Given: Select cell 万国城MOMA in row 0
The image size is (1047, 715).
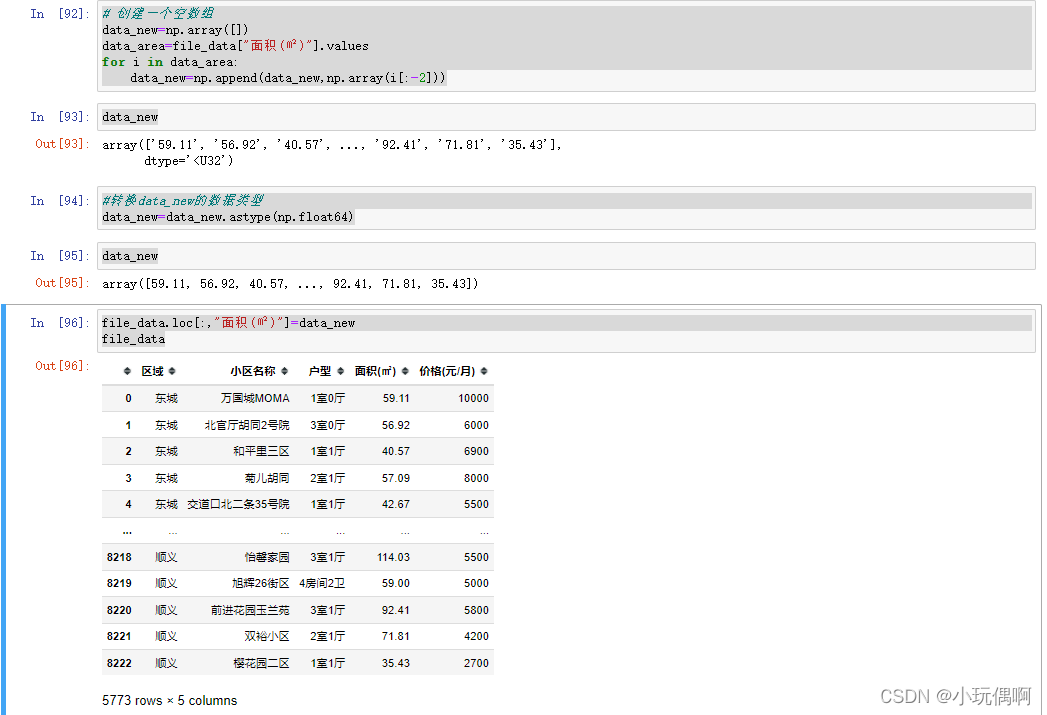Looking at the screenshot, I should click(x=255, y=399).
